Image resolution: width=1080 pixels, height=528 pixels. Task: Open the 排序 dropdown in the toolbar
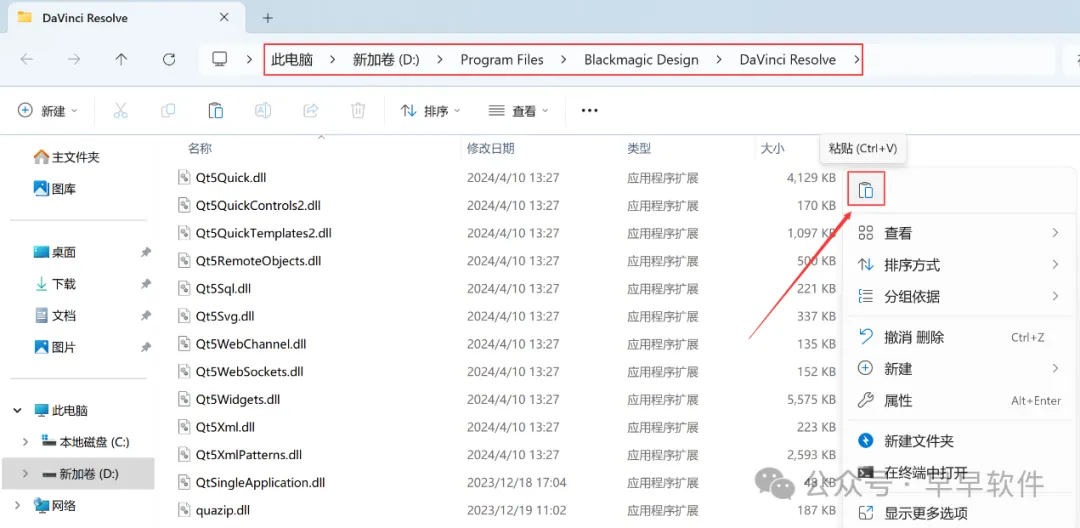430,110
